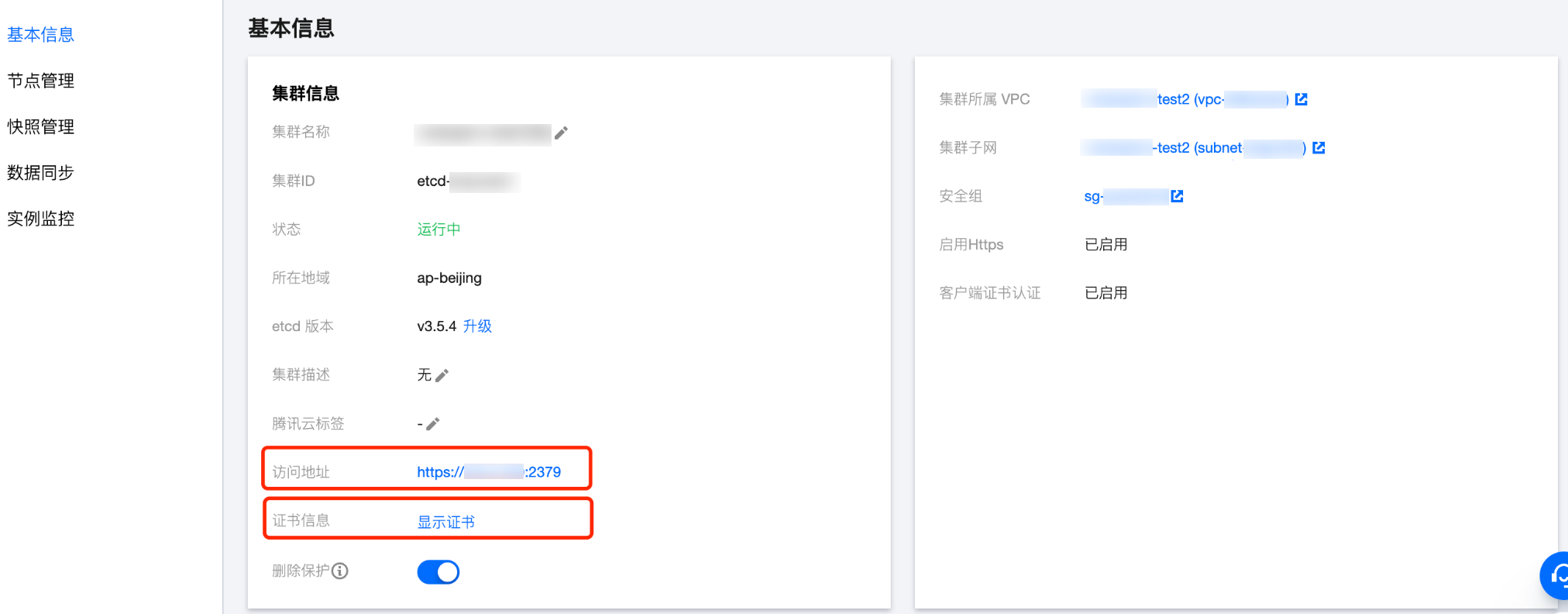This screenshot has width=1568, height=614.
Task: Switch to 数据同步 page
Action: click(x=41, y=173)
